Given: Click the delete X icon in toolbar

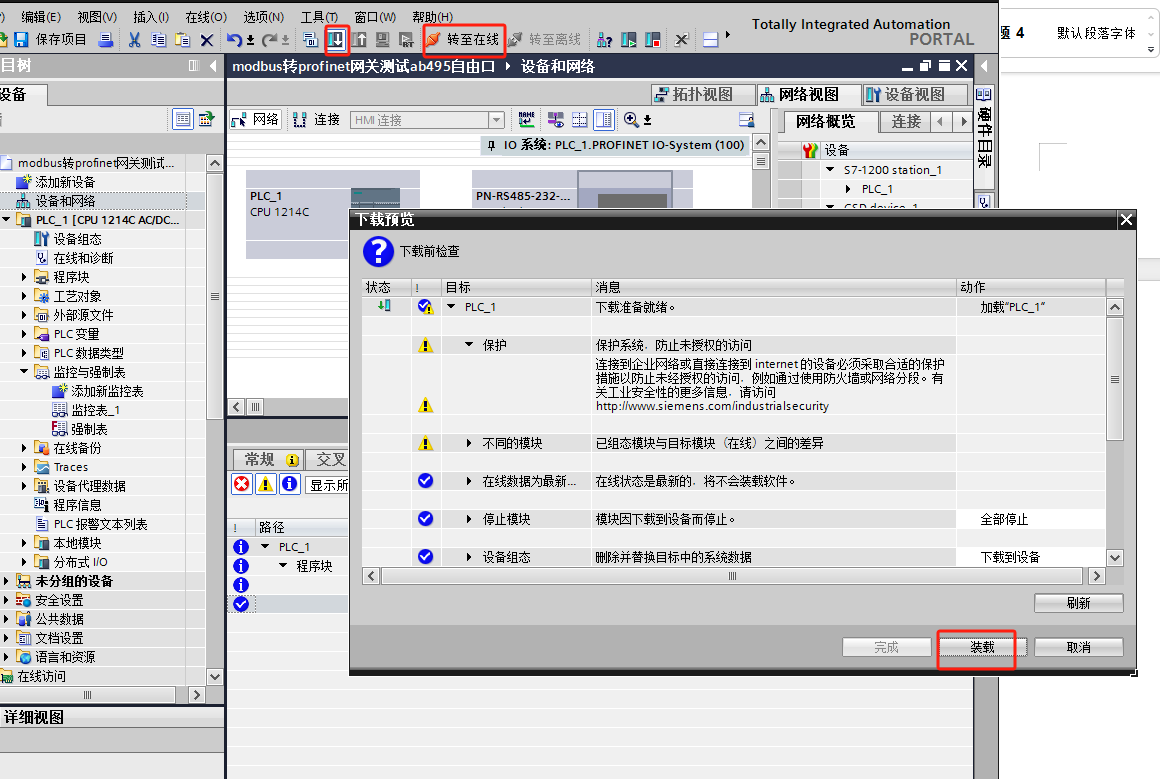Looking at the screenshot, I should tap(206, 39).
